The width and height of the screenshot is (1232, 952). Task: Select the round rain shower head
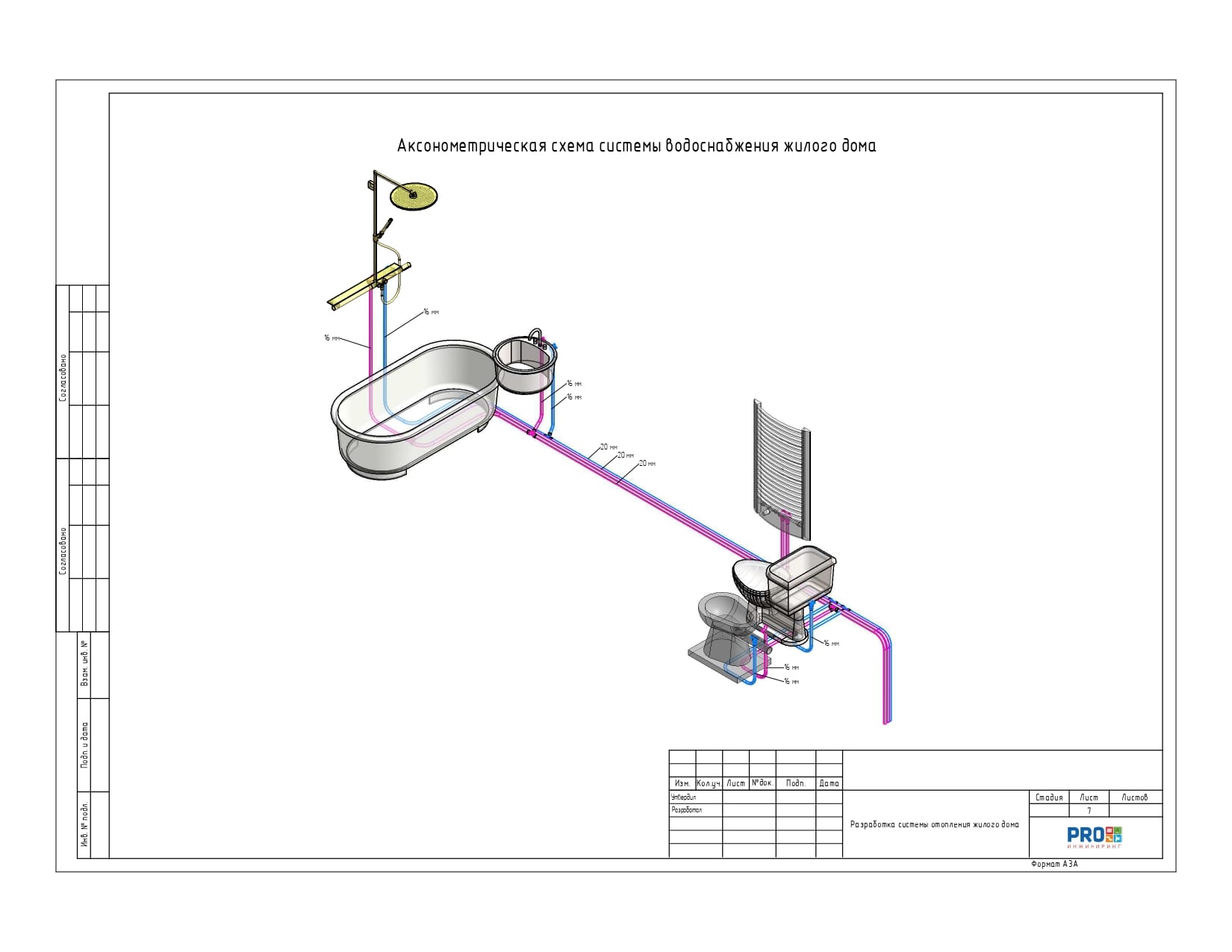click(414, 195)
